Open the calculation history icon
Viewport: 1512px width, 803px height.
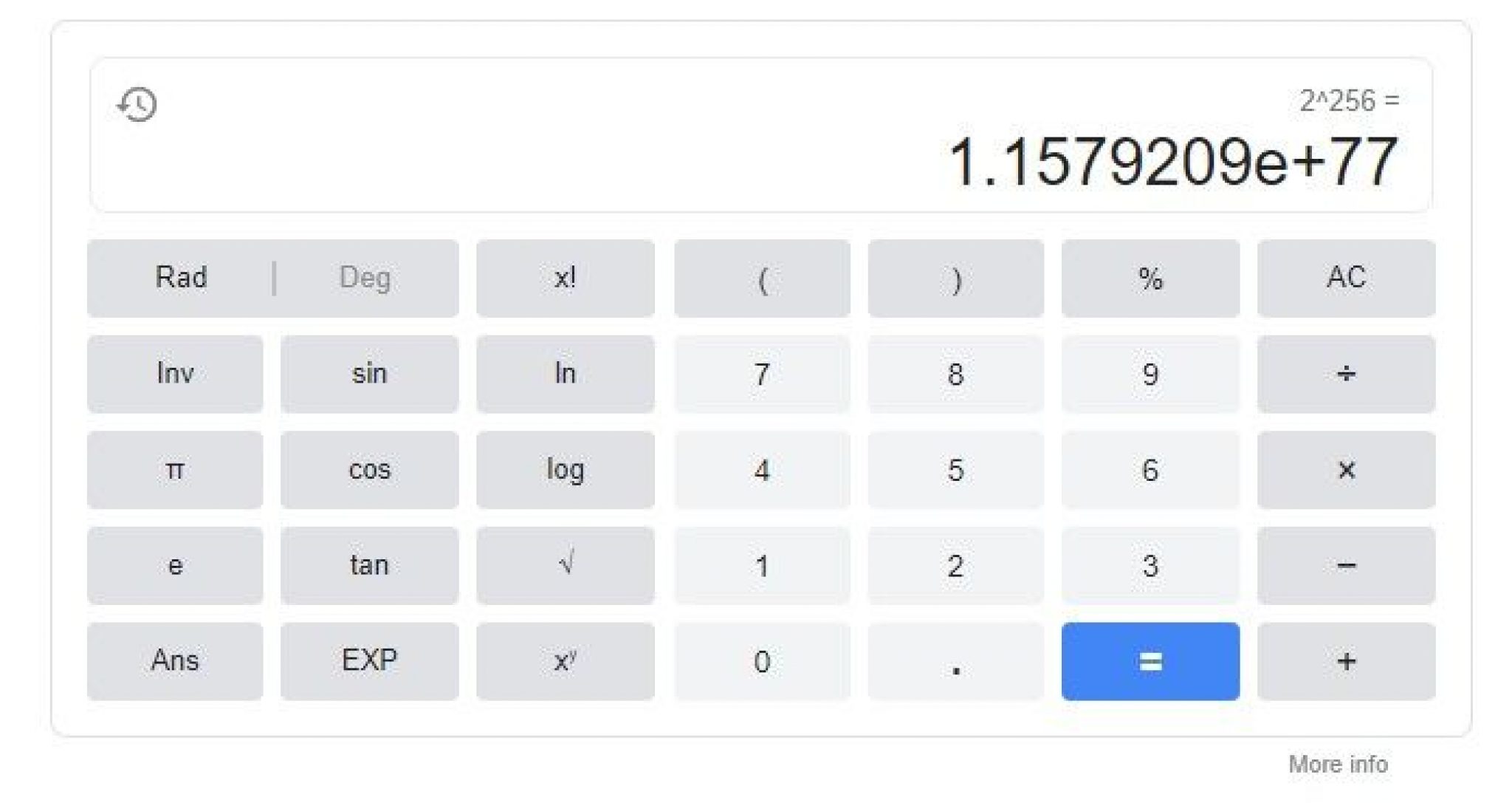[137, 104]
